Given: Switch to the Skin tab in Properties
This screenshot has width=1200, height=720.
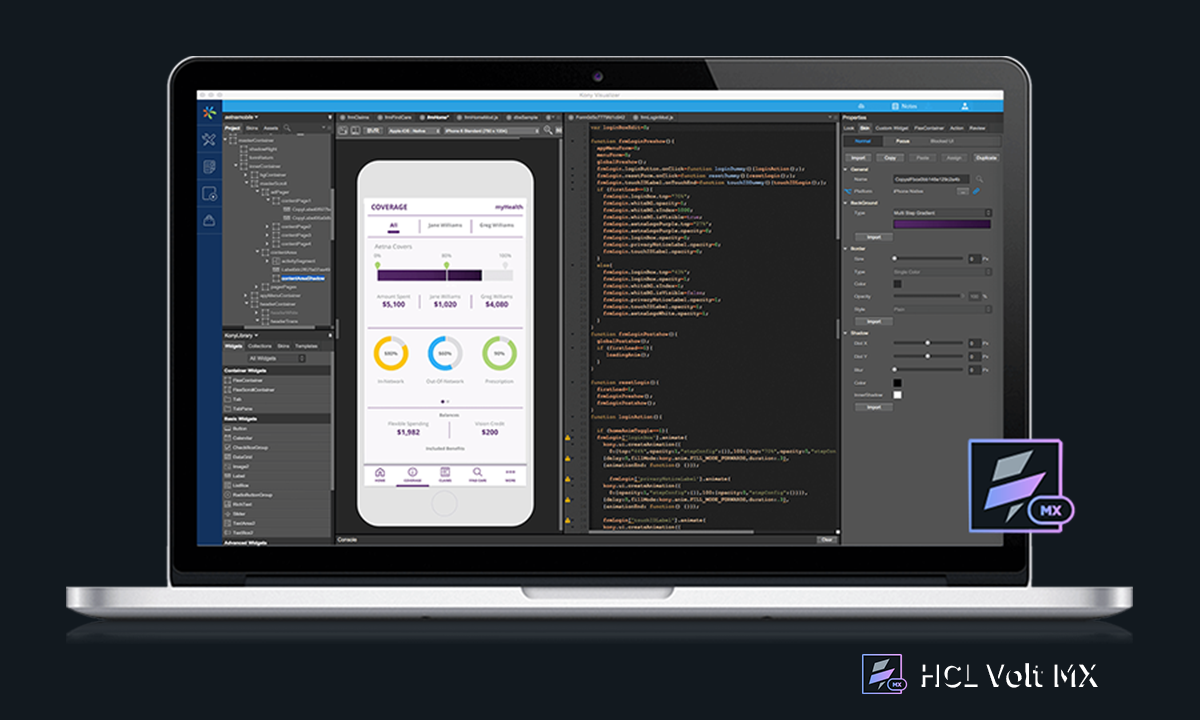Looking at the screenshot, I should [864, 128].
